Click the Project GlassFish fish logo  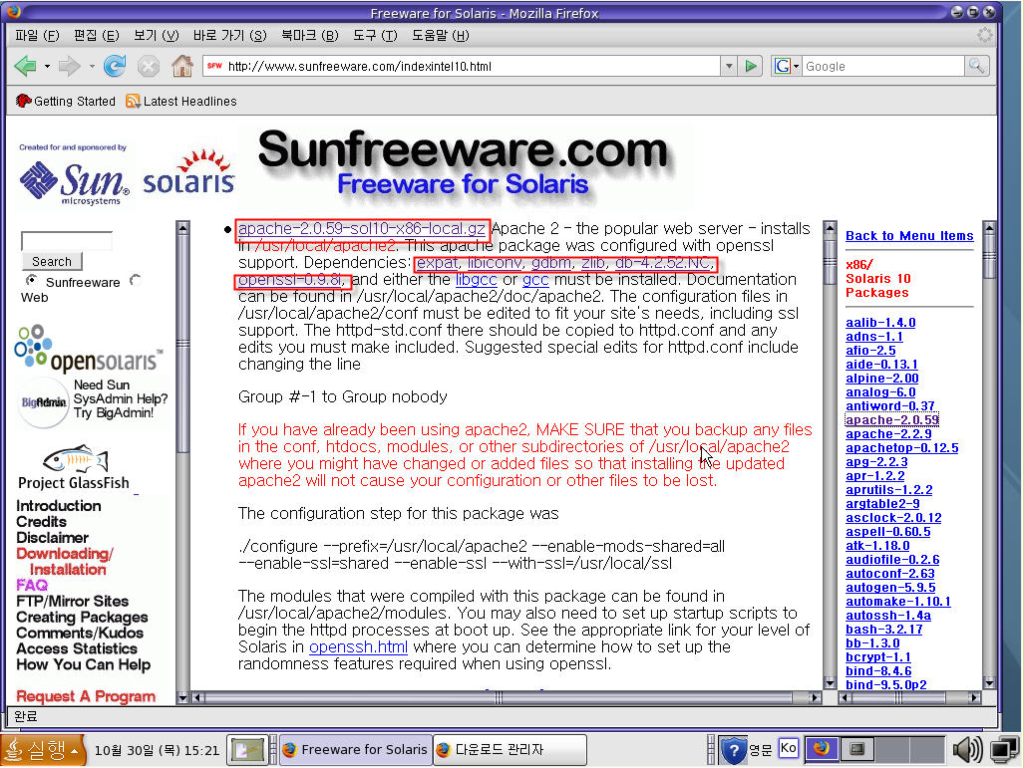(75, 459)
